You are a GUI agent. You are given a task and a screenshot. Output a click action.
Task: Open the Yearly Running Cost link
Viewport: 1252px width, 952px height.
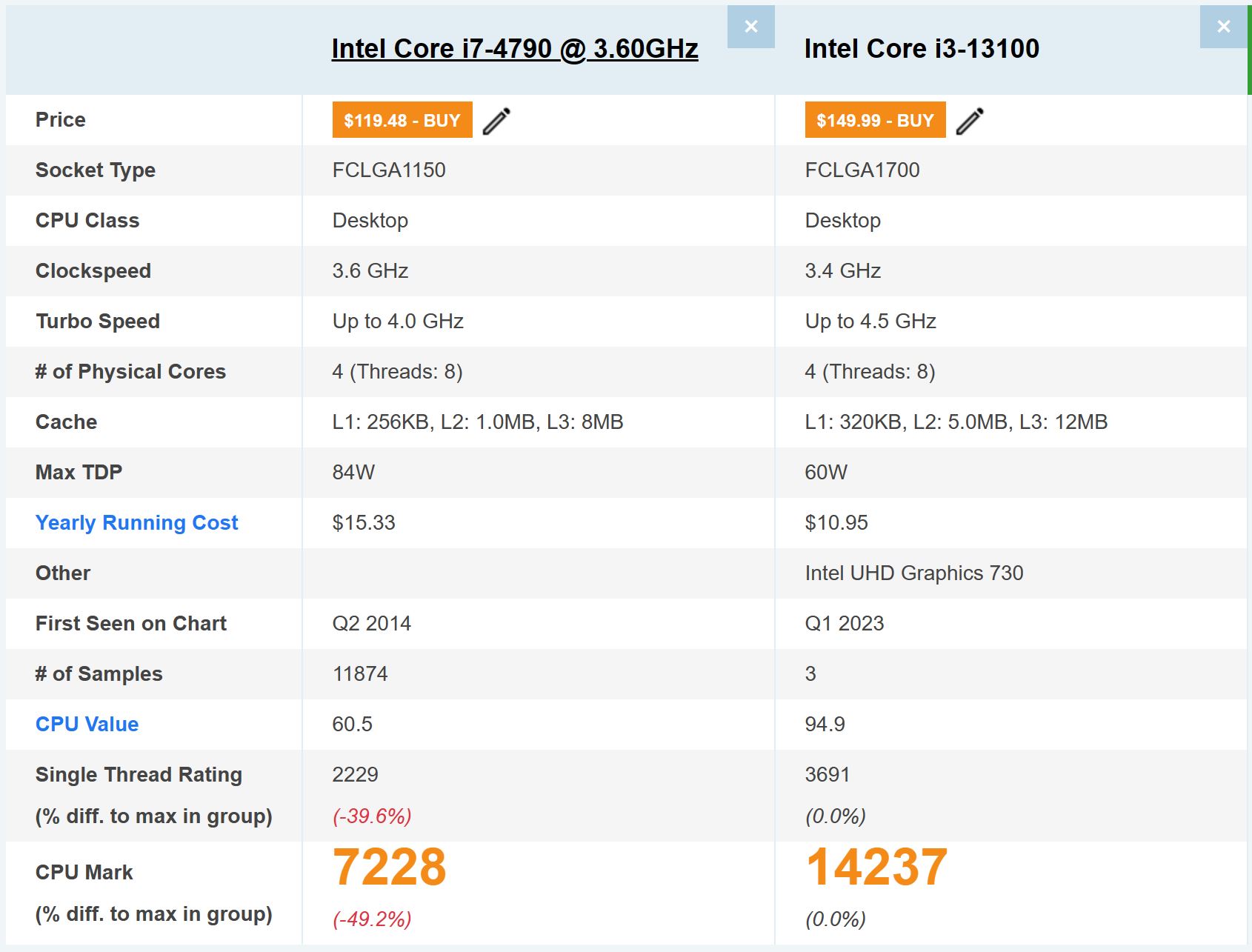pos(137,523)
